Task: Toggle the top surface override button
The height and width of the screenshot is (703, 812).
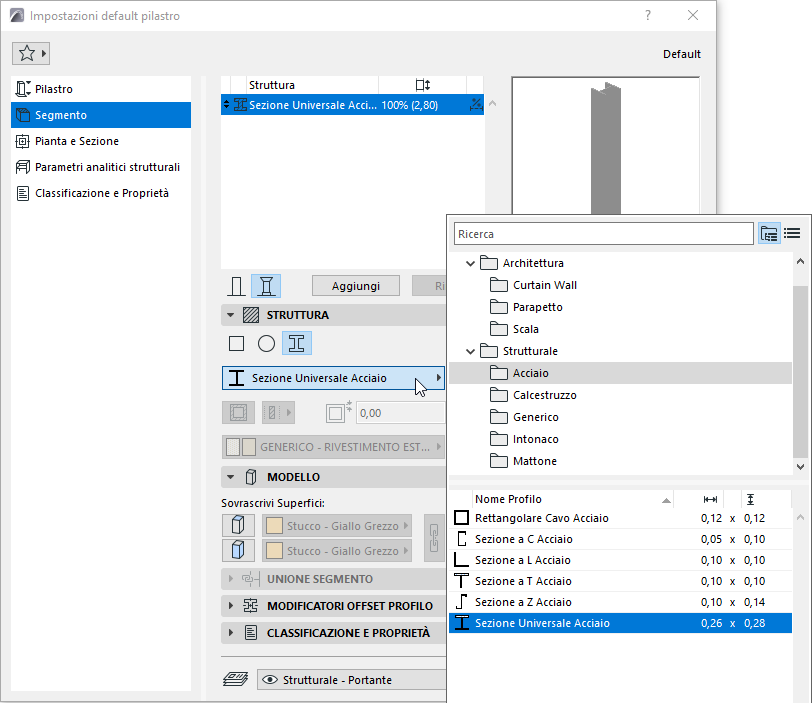Action: [x=238, y=525]
